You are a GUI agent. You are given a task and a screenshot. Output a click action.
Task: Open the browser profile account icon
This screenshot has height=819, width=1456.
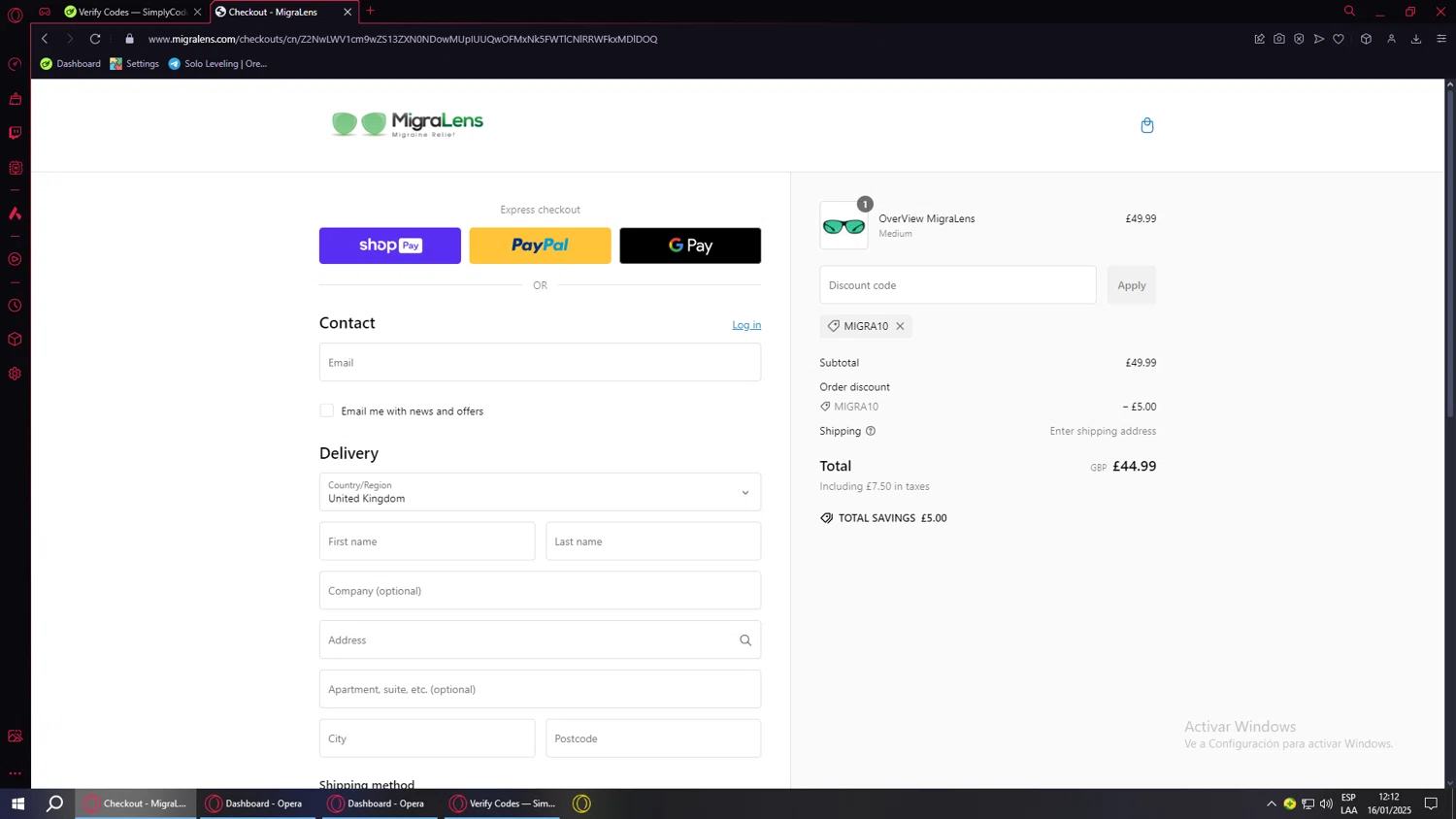click(x=1391, y=39)
